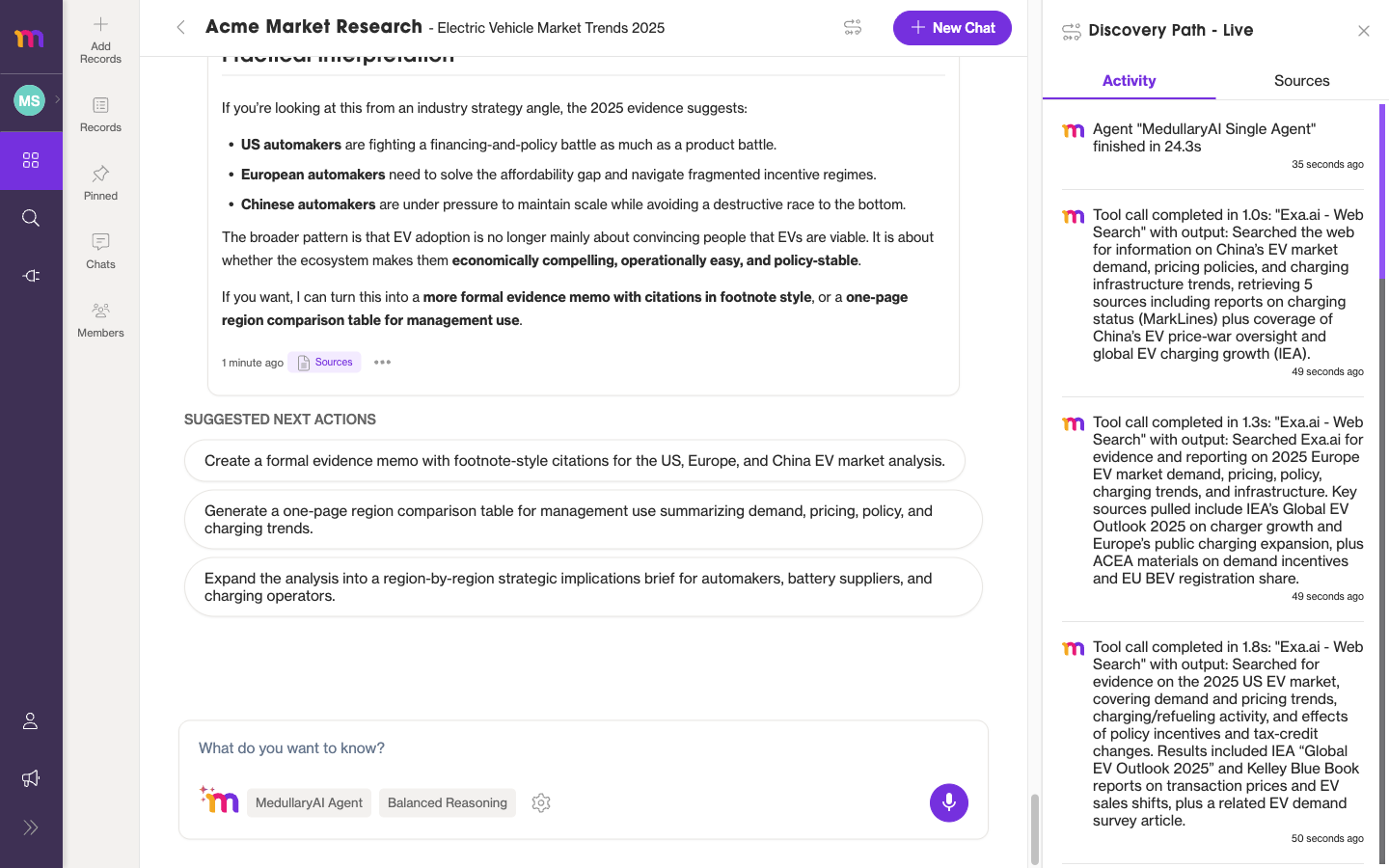This screenshot has height=868, width=1389.
Task: Expand the sidebar with double-chevron icon
Action: (x=31, y=827)
